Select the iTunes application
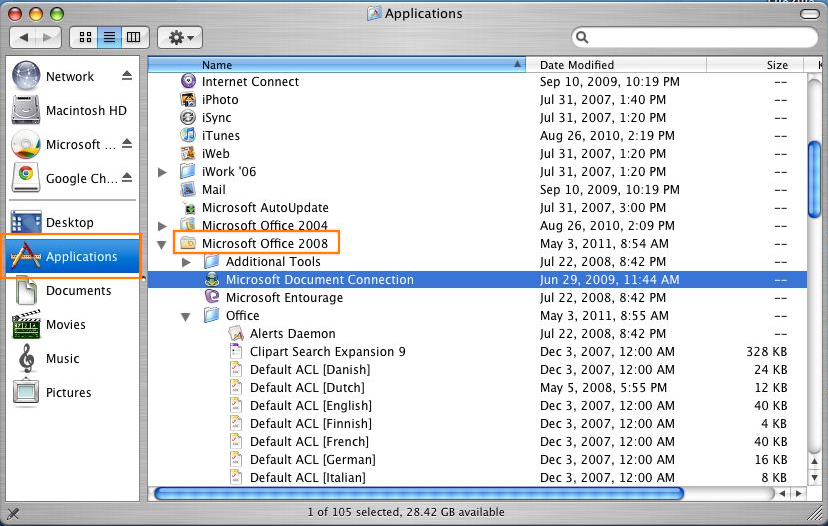This screenshot has width=828, height=526. click(210, 135)
